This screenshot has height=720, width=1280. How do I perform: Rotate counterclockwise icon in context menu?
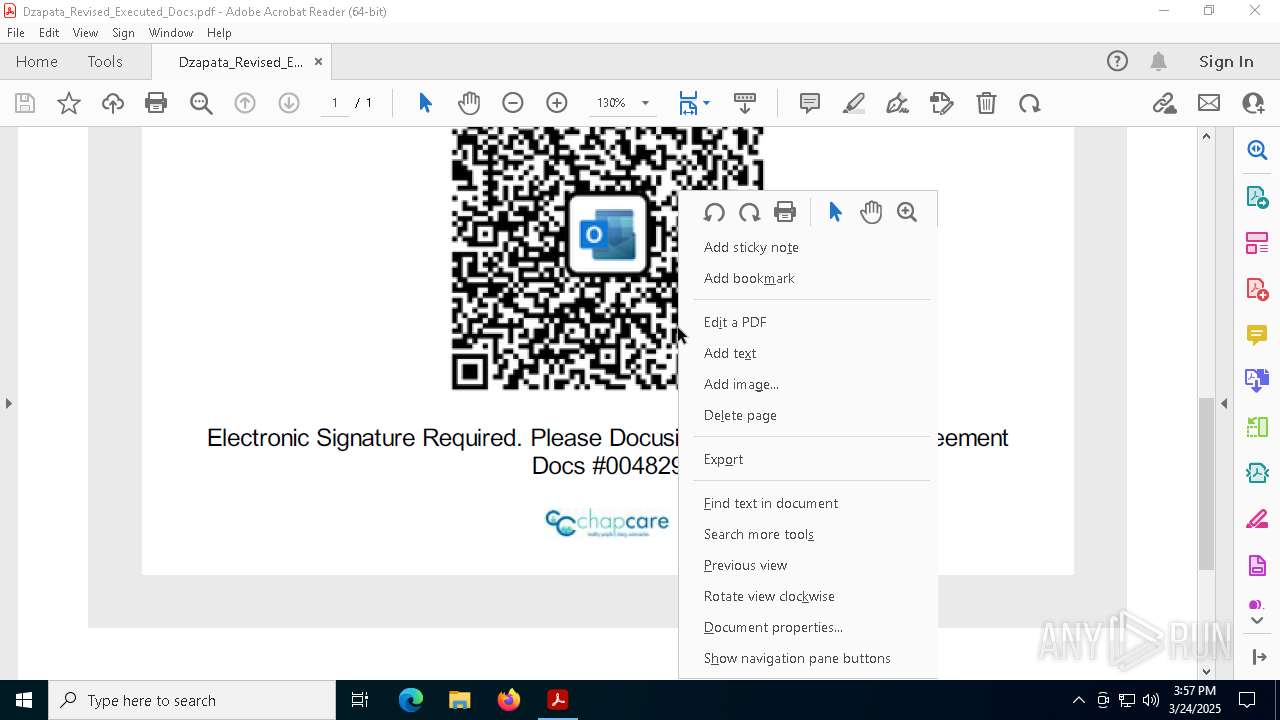pos(713,212)
